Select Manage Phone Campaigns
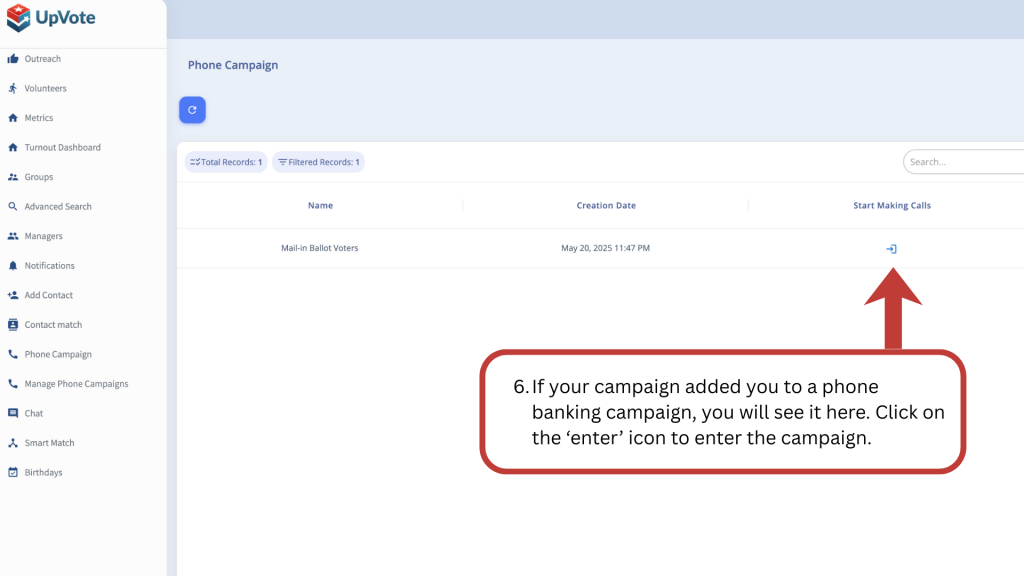The image size is (1024, 576). pos(76,384)
